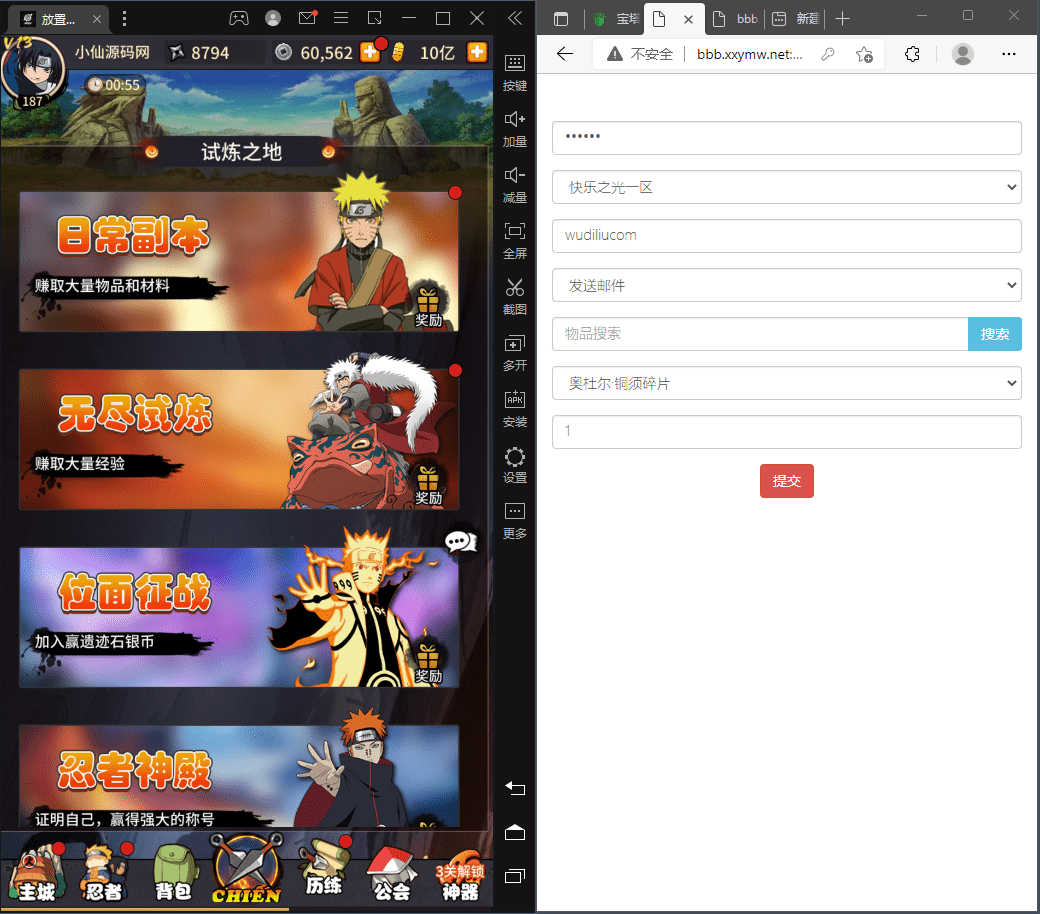Close the active browser tab

(688, 19)
